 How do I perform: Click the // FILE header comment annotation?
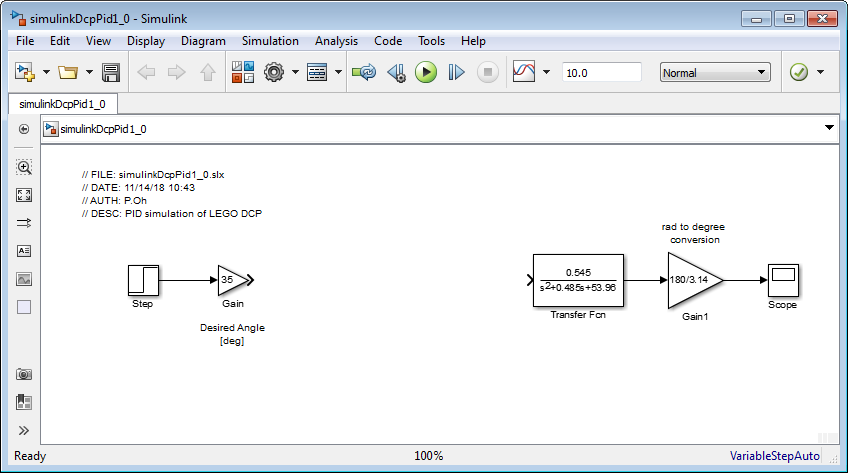tap(171, 194)
